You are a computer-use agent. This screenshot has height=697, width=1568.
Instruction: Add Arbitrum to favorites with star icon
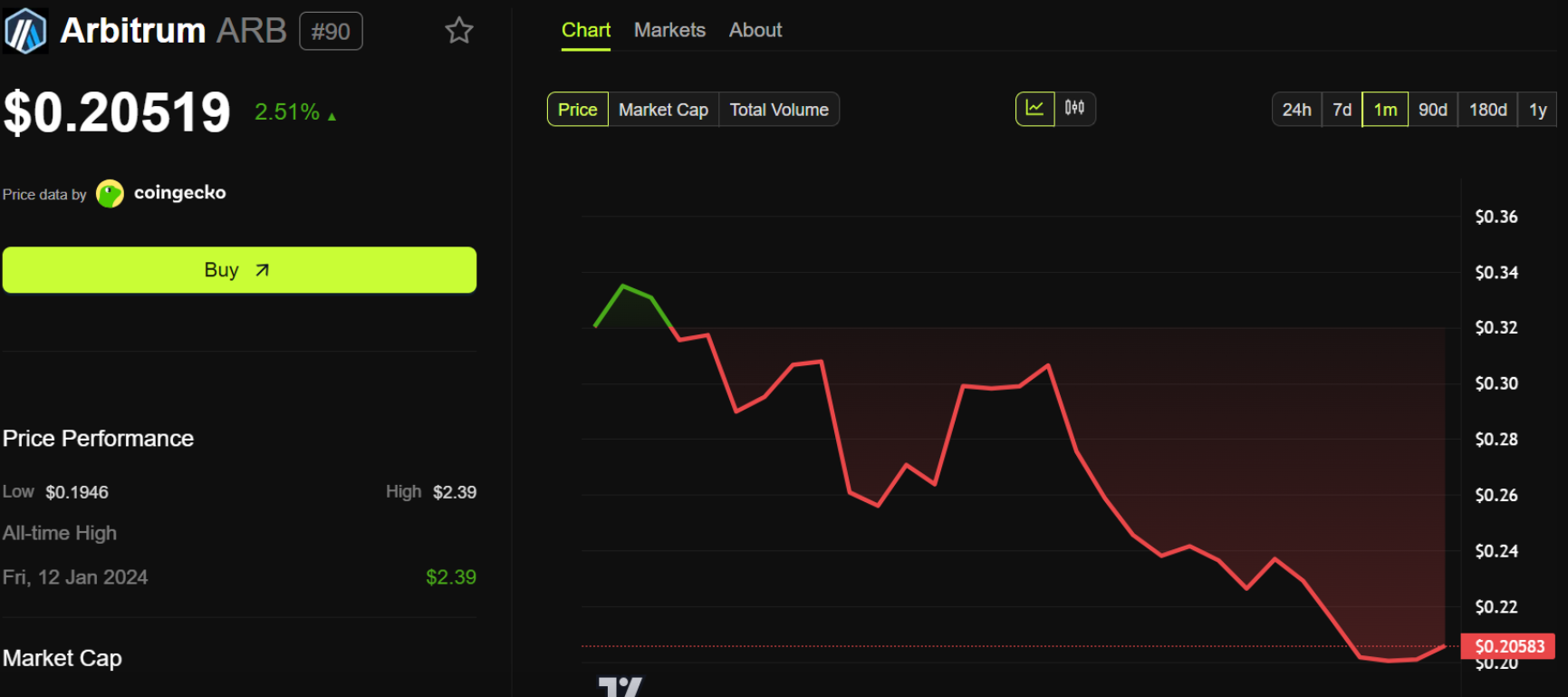459,31
